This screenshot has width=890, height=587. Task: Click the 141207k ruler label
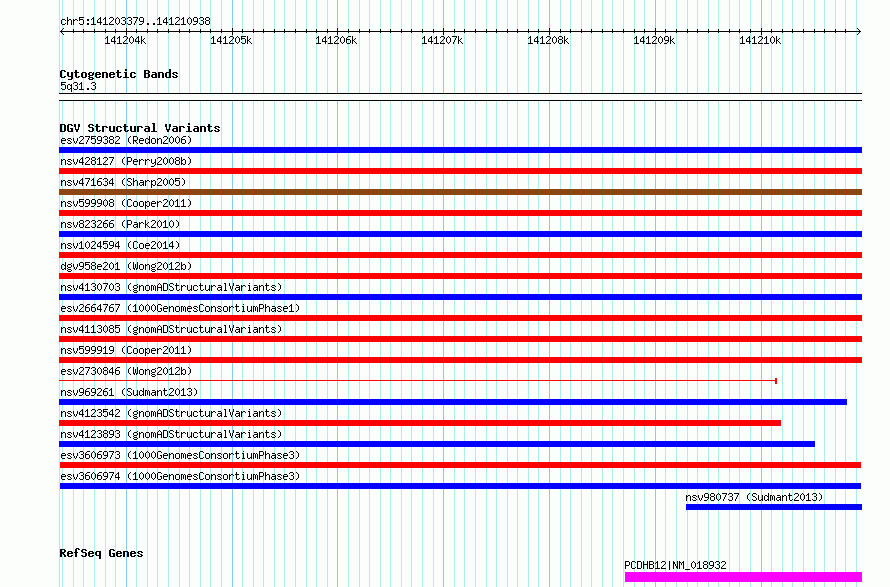442,40
